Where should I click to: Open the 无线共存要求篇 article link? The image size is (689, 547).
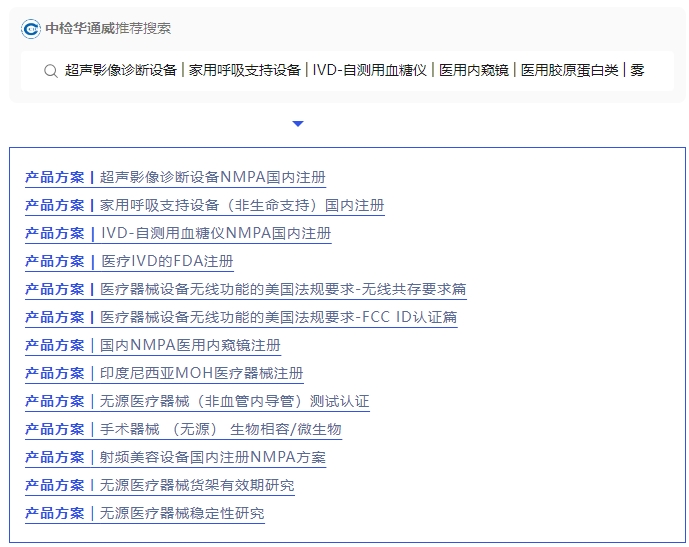coord(283,289)
